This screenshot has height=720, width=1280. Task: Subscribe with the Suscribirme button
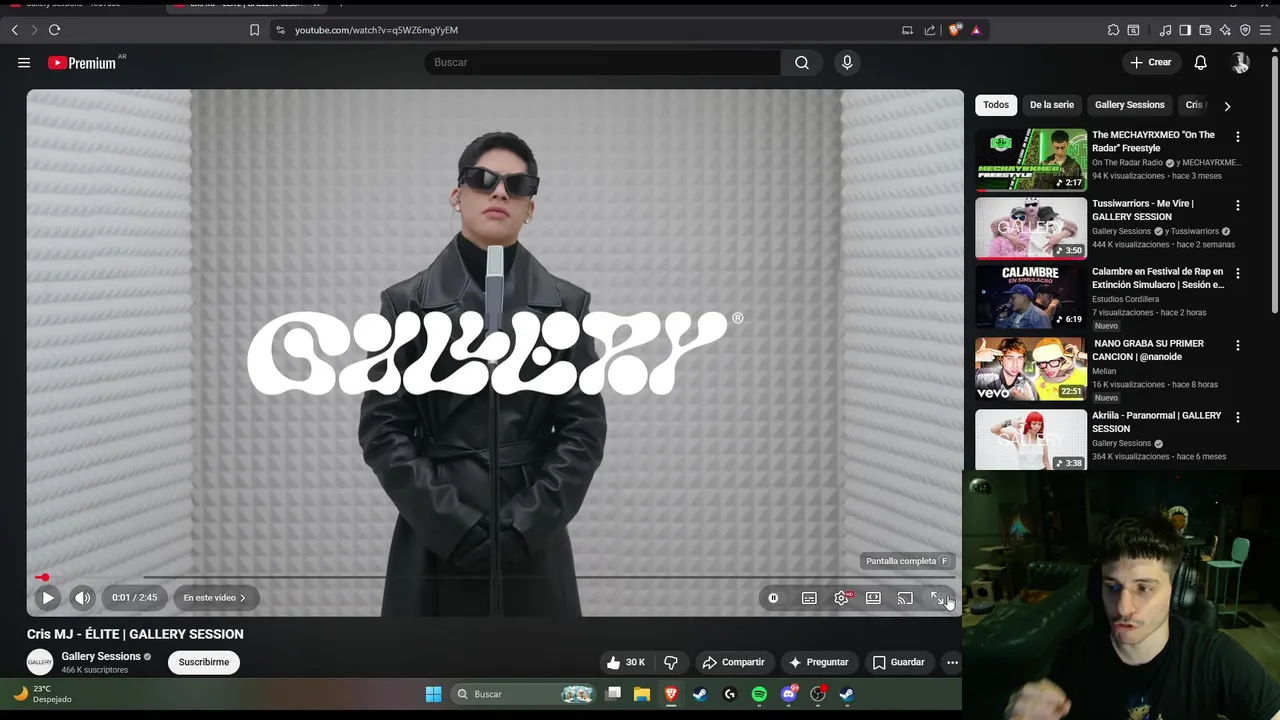tap(204, 662)
